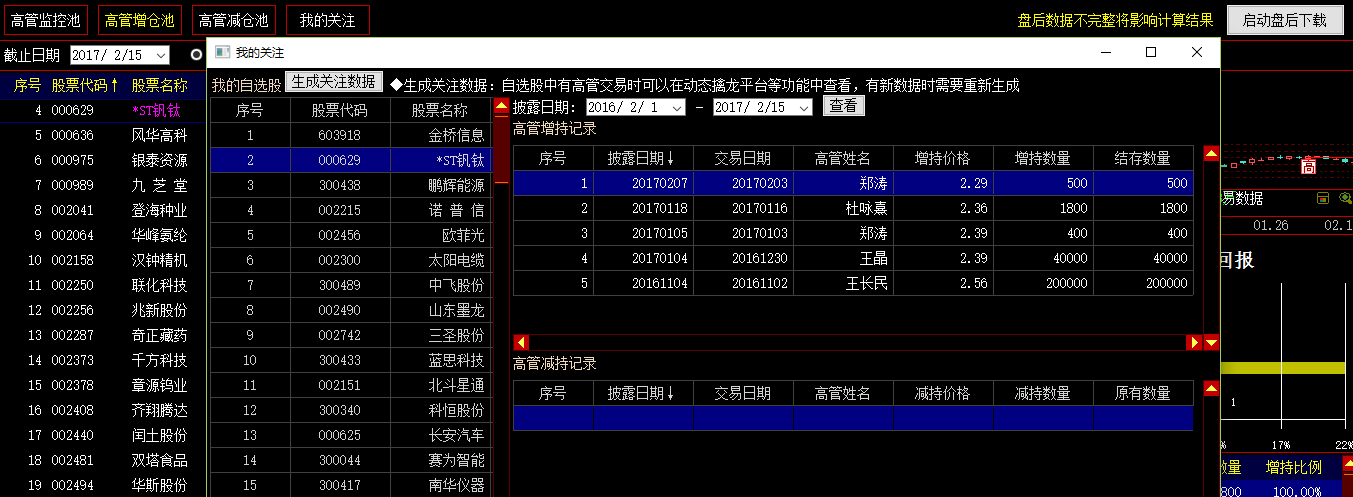Click the 查看 button

(x=843, y=106)
